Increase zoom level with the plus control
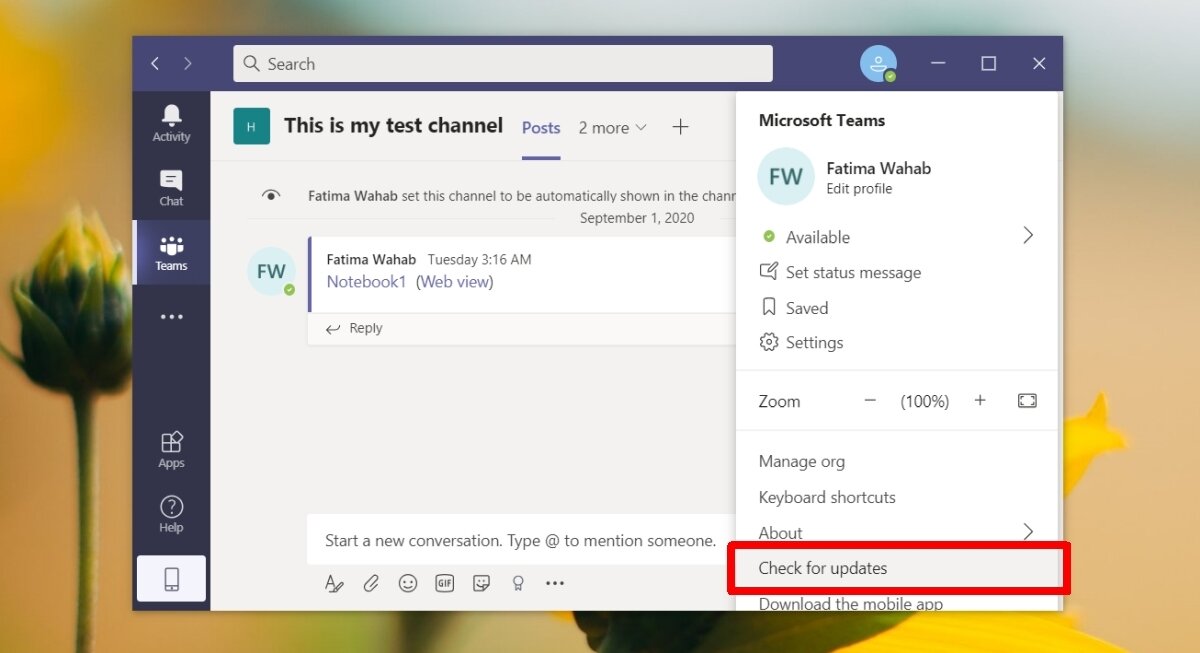Screen dimensions: 1200x653 point(980,400)
